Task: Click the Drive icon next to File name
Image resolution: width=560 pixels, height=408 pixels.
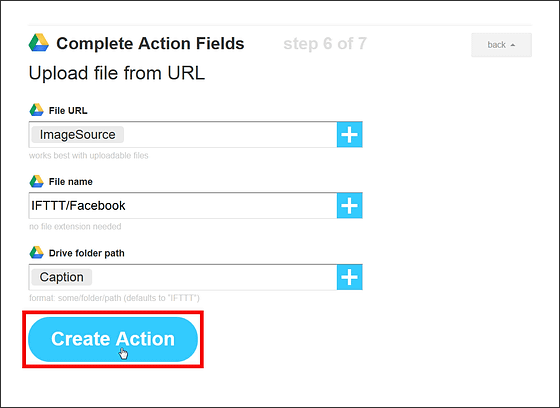Action: pyautogui.click(x=36, y=181)
